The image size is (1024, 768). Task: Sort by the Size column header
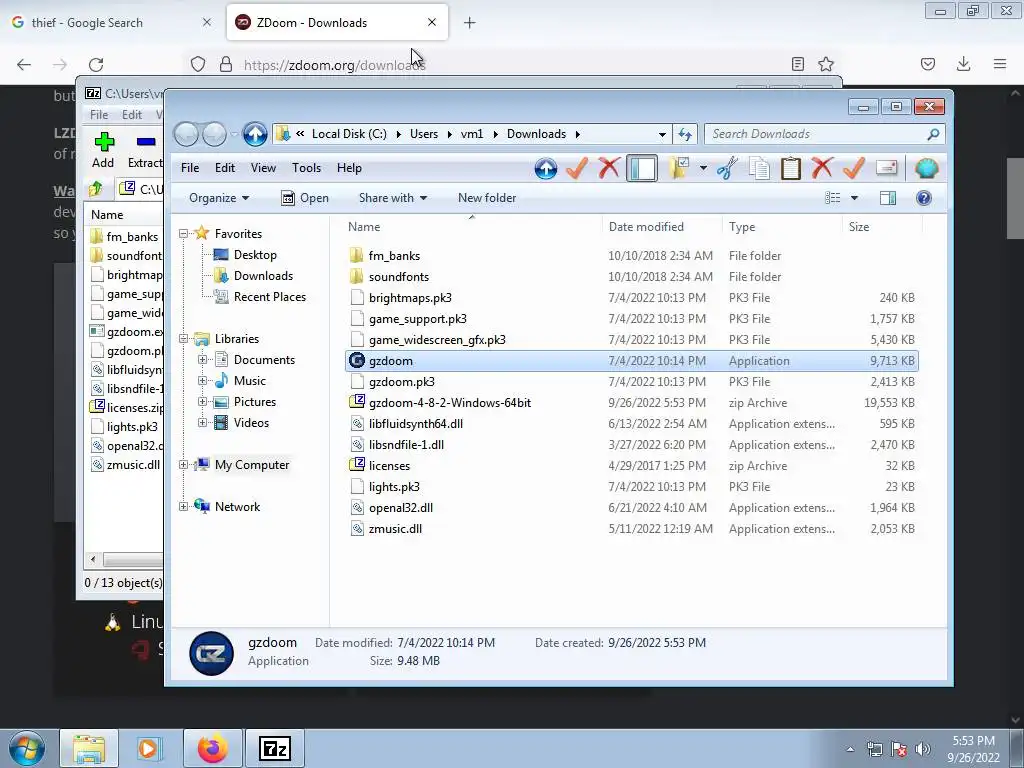point(882,227)
